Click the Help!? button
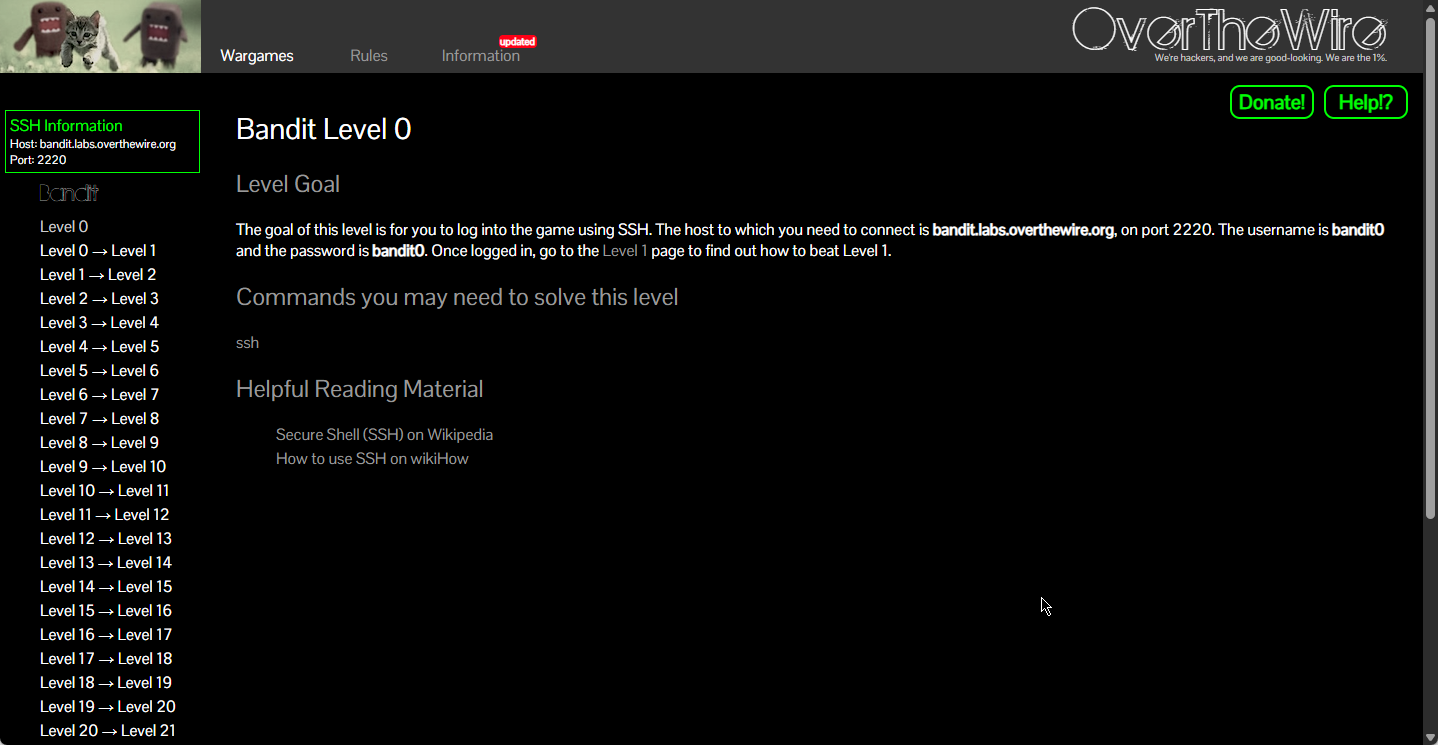This screenshot has width=1438, height=745. (x=1366, y=102)
